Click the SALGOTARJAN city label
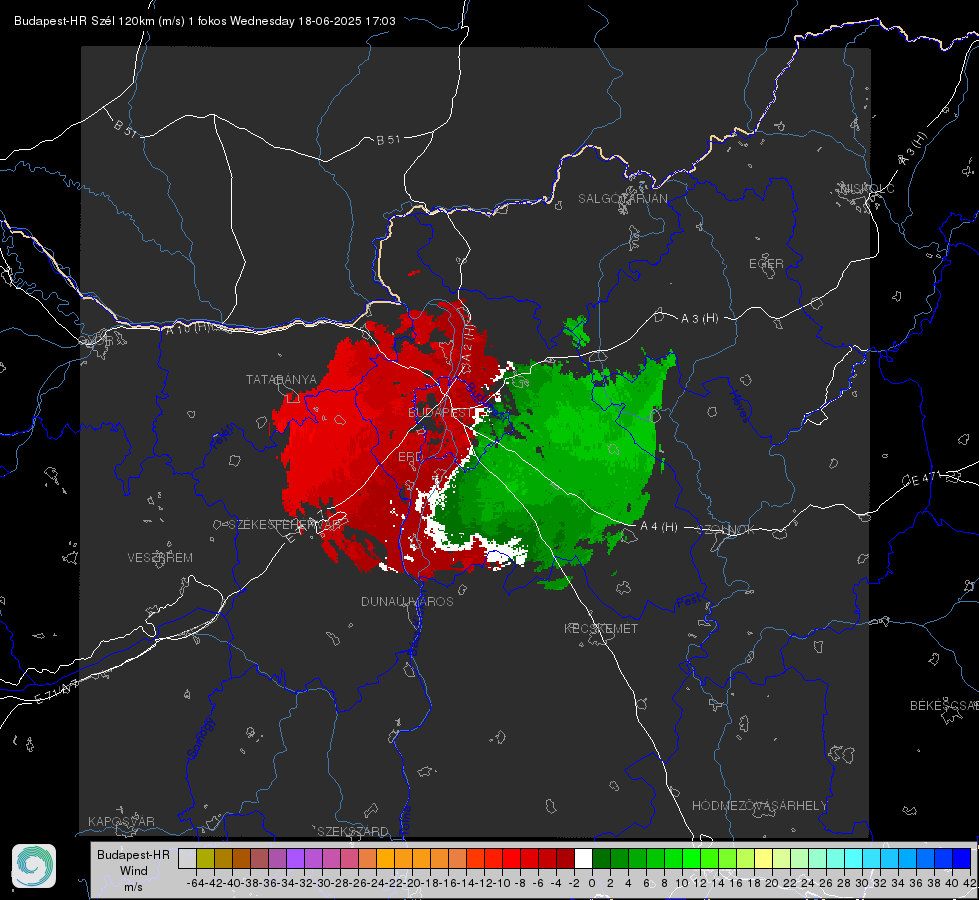979x900 pixels. click(x=622, y=199)
